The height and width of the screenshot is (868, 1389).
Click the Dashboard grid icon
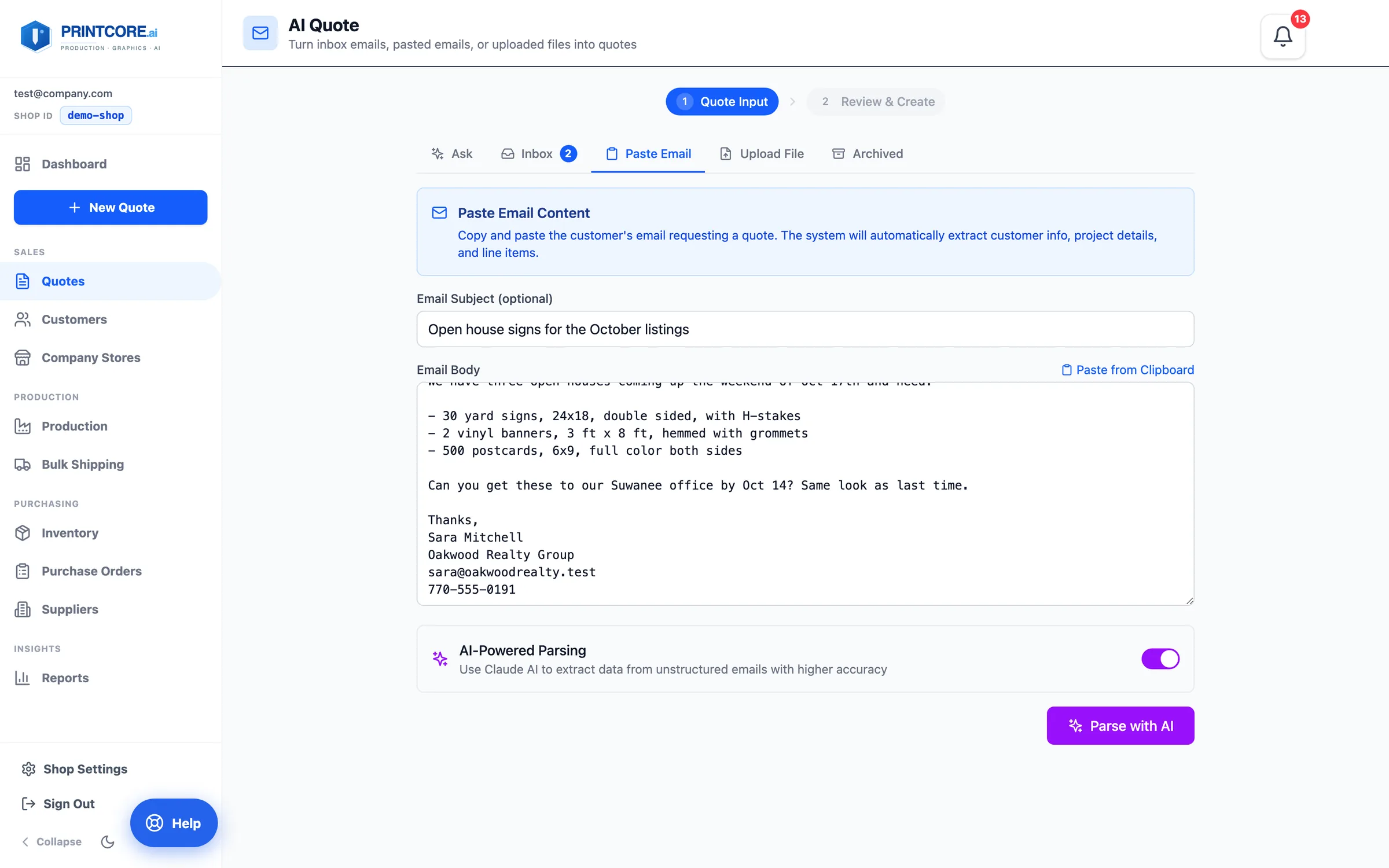[x=23, y=164]
